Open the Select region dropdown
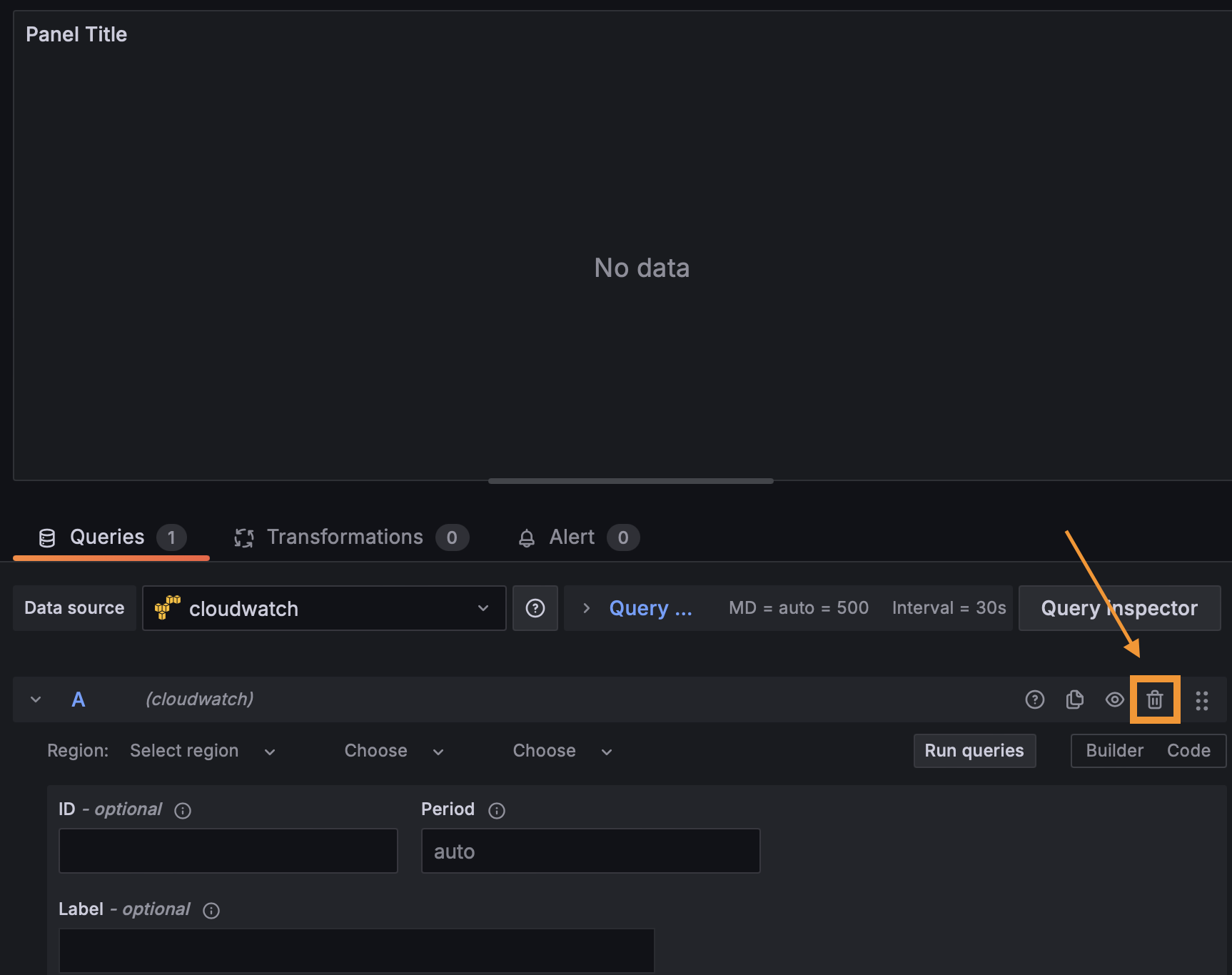This screenshot has height=975, width=1232. point(203,751)
